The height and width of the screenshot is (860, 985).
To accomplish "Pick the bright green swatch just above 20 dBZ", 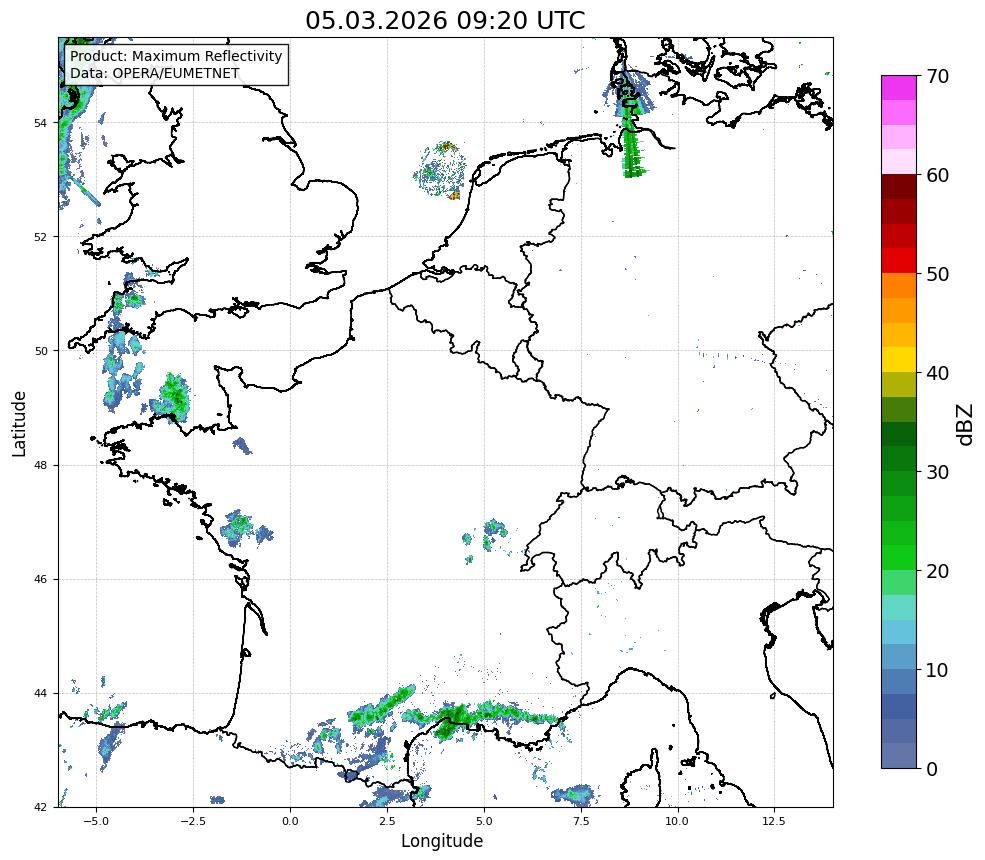I will 899,558.
